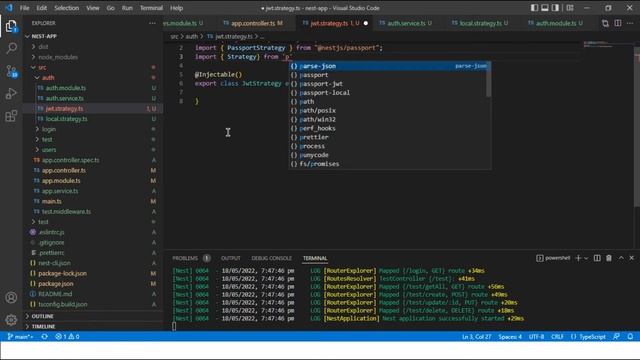Open Customize Layout icon in title bar
640x360 pixels.
(570, 8)
